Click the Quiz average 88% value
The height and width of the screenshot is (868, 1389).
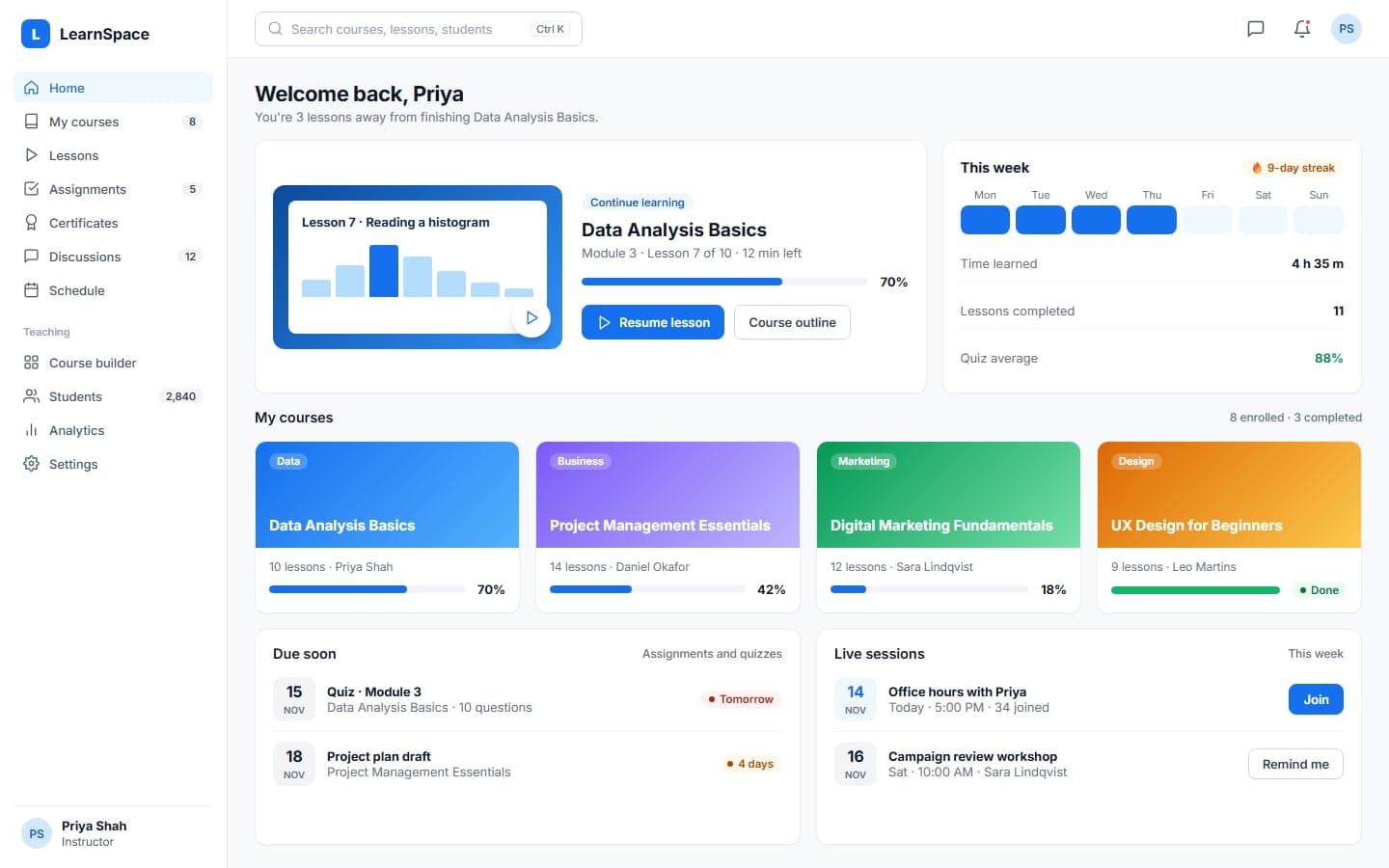tap(1329, 358)
